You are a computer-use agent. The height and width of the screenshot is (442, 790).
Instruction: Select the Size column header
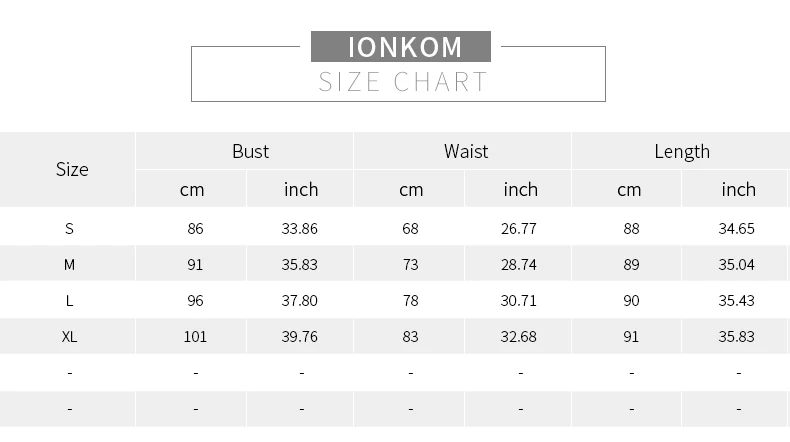pos(72,169)
